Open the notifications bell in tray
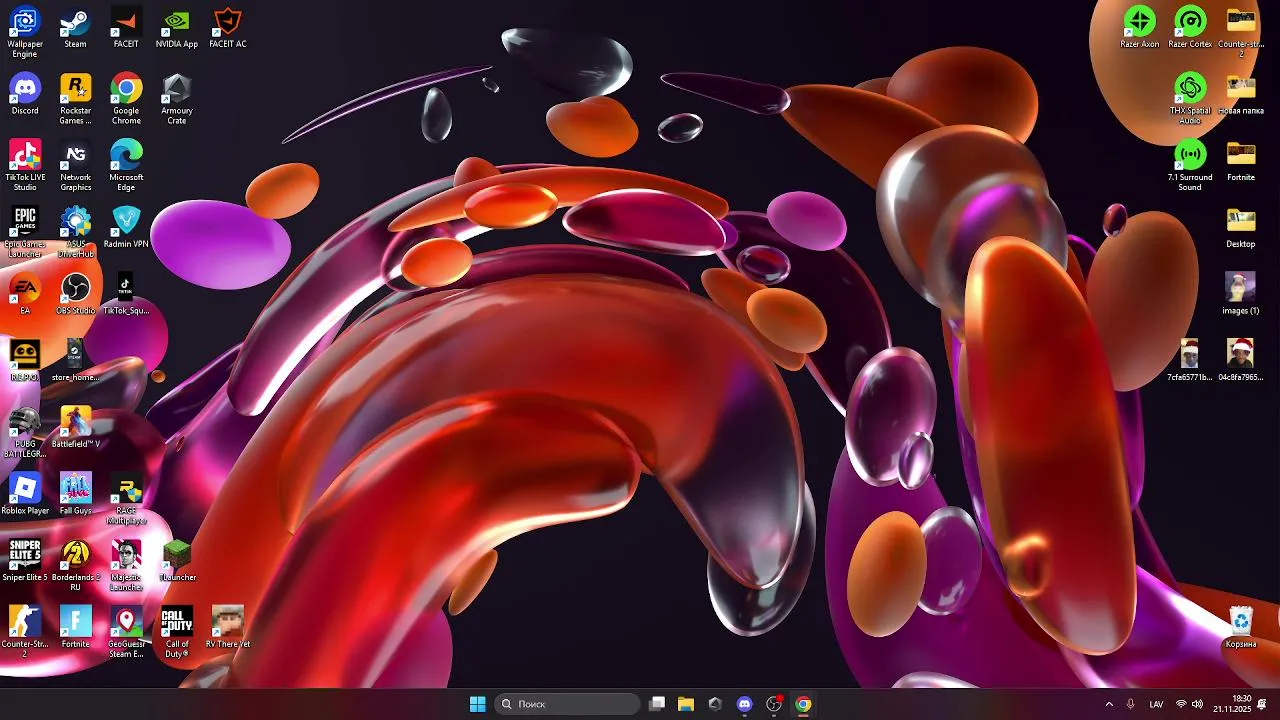Viewport: 1280px width, 720px height. (x=1262, y=704)
